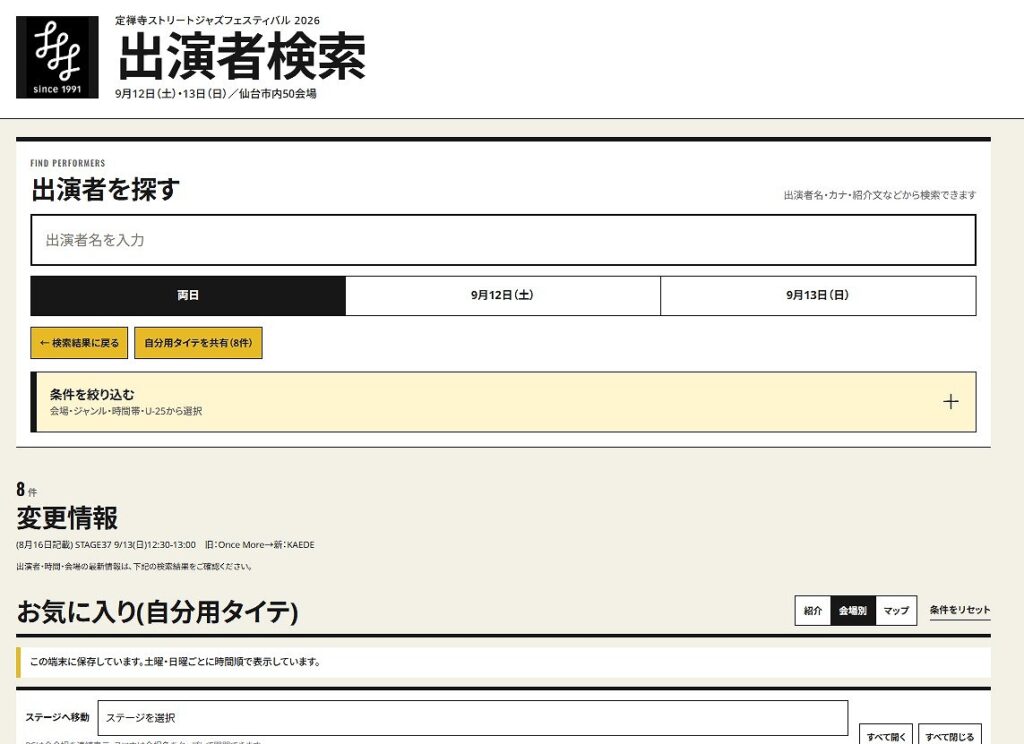
Task: Select the 9月12日(土) tab
Action: coord(503,295)
